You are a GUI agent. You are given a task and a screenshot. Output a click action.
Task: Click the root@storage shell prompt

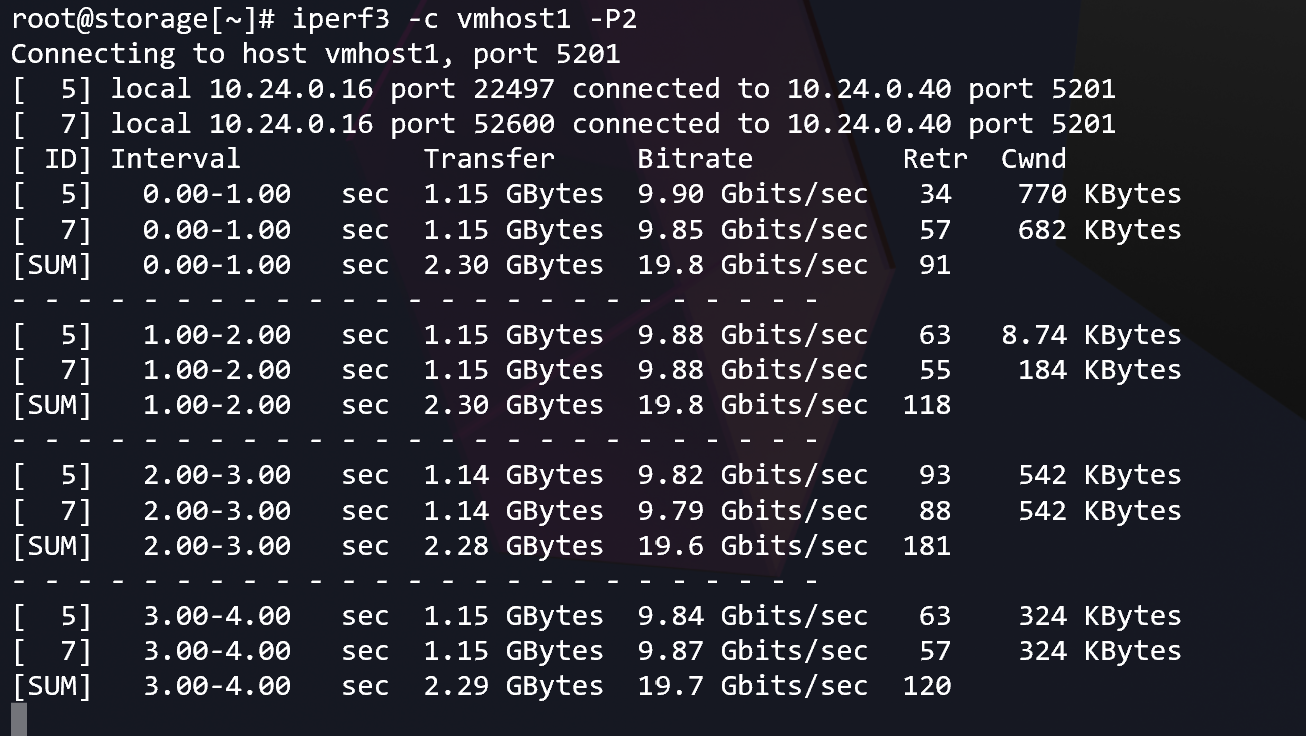pos(141,19)
